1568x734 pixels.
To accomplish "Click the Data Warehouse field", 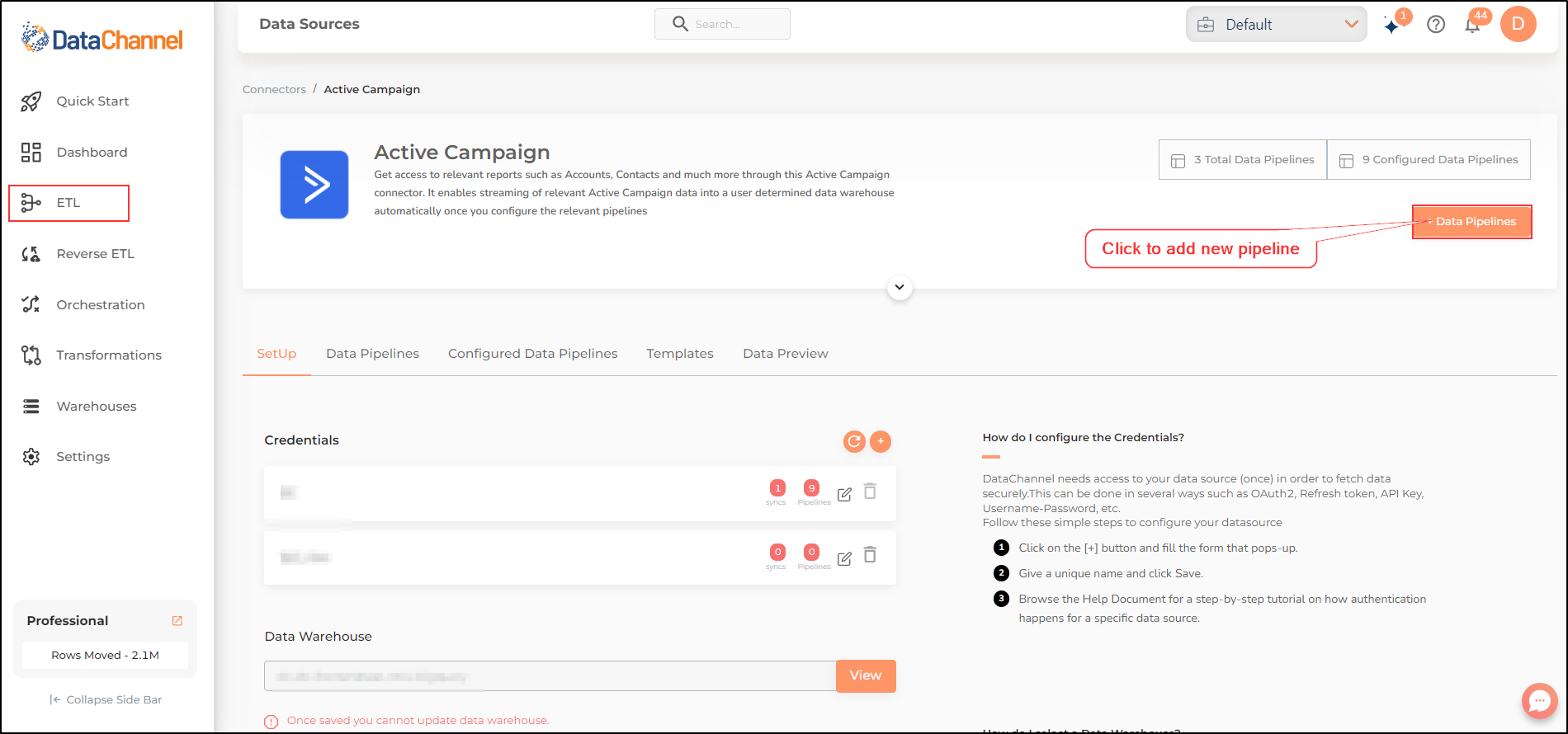I will (550, 676).
